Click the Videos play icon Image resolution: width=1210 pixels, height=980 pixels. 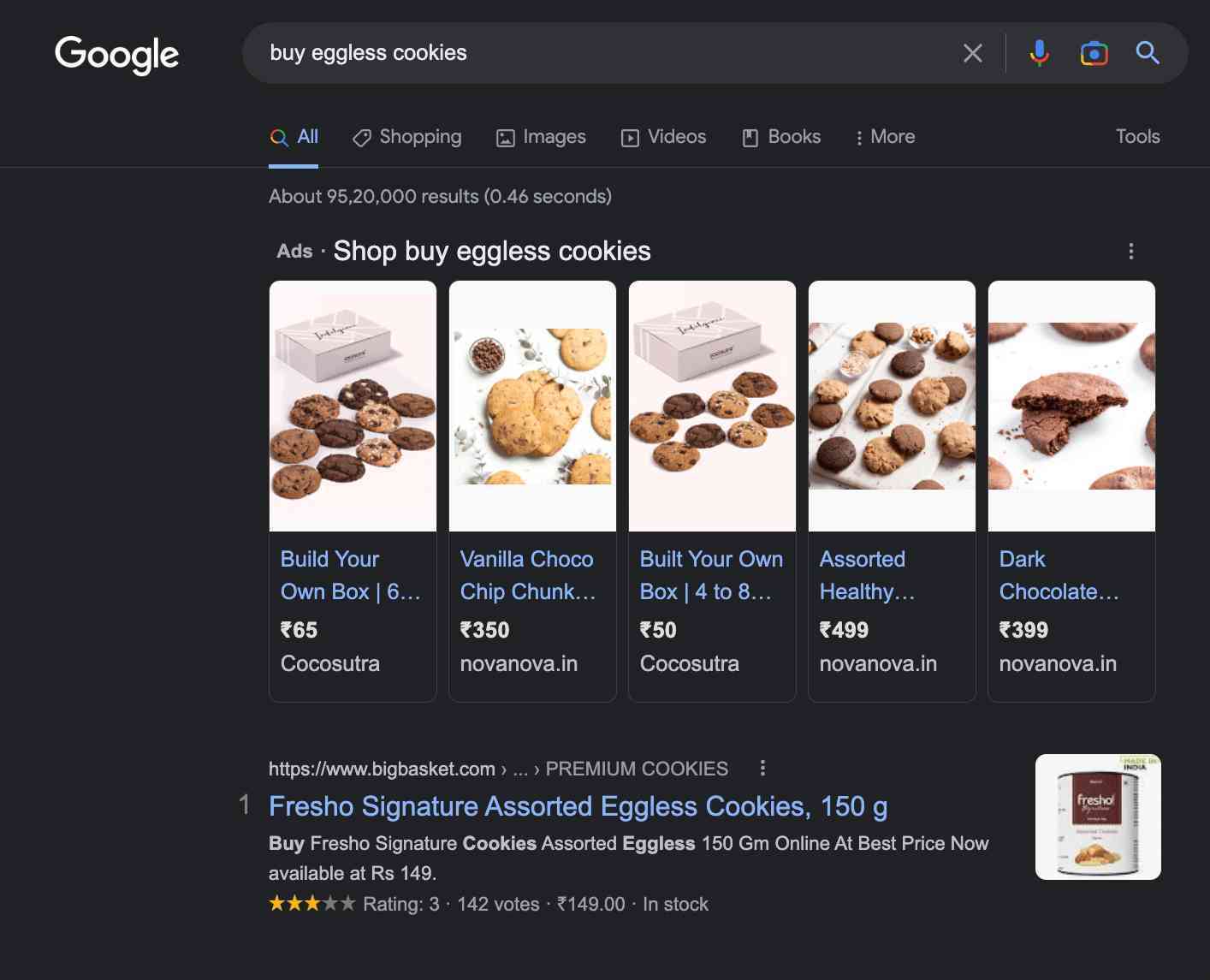coord(631,137)
